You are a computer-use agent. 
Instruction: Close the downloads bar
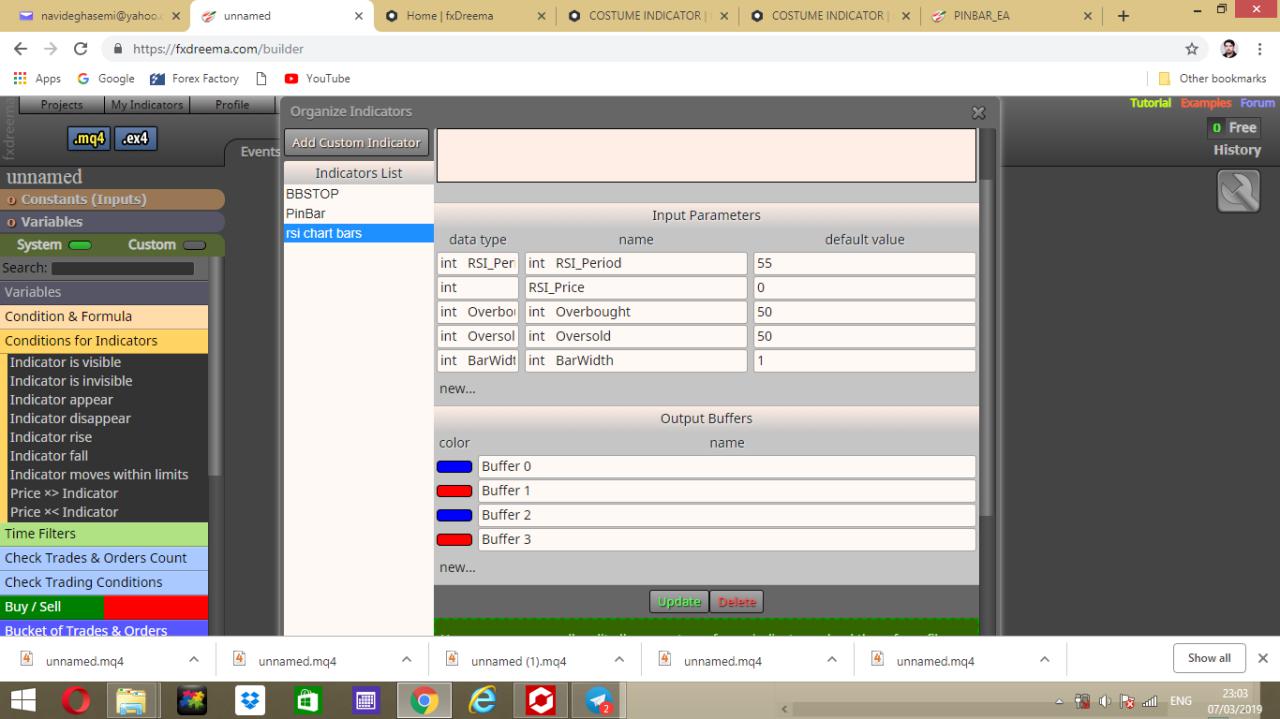pos(1262,658)
